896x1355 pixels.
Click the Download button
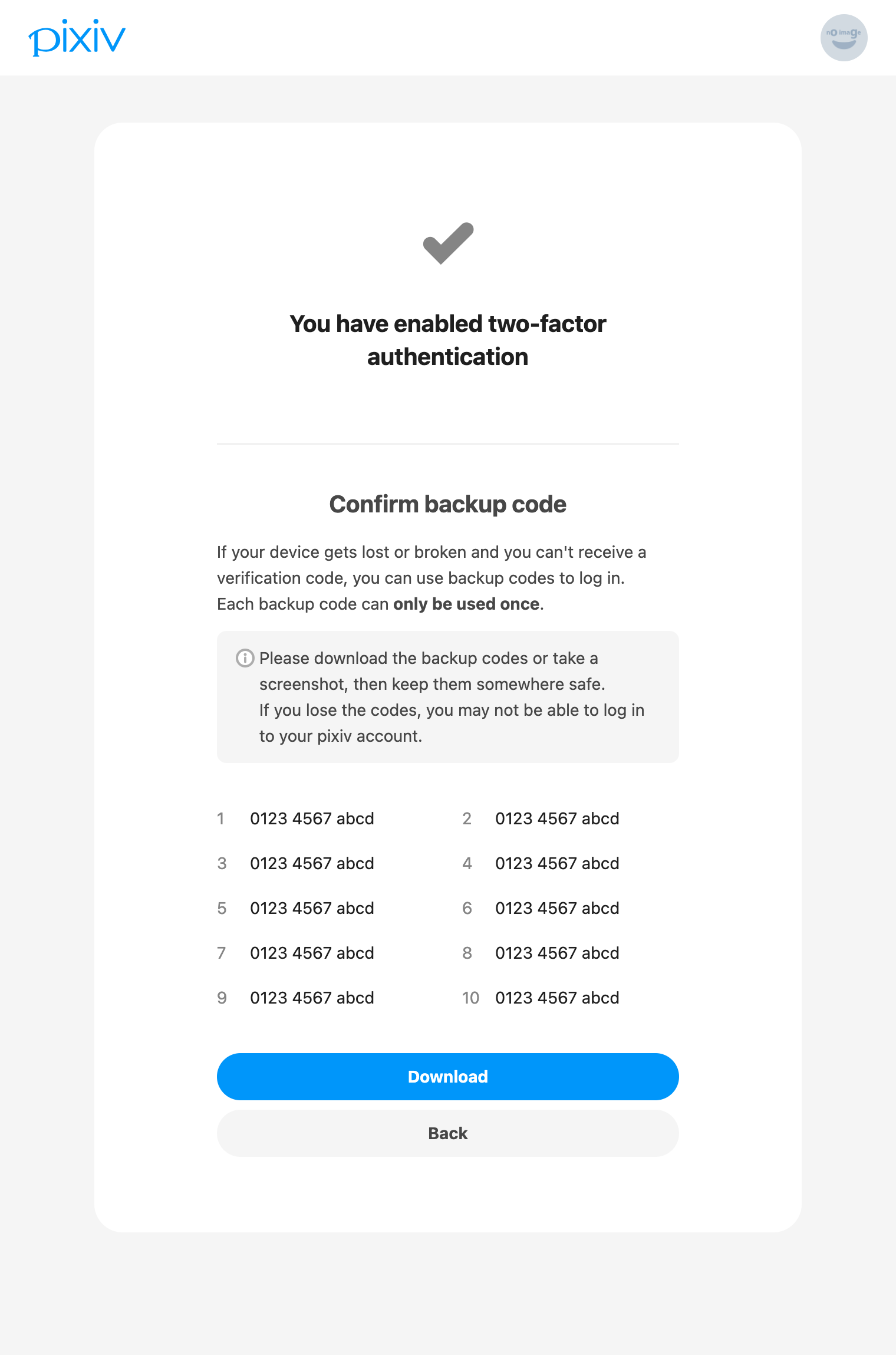pyautogui.click(x=447, y=1076)
